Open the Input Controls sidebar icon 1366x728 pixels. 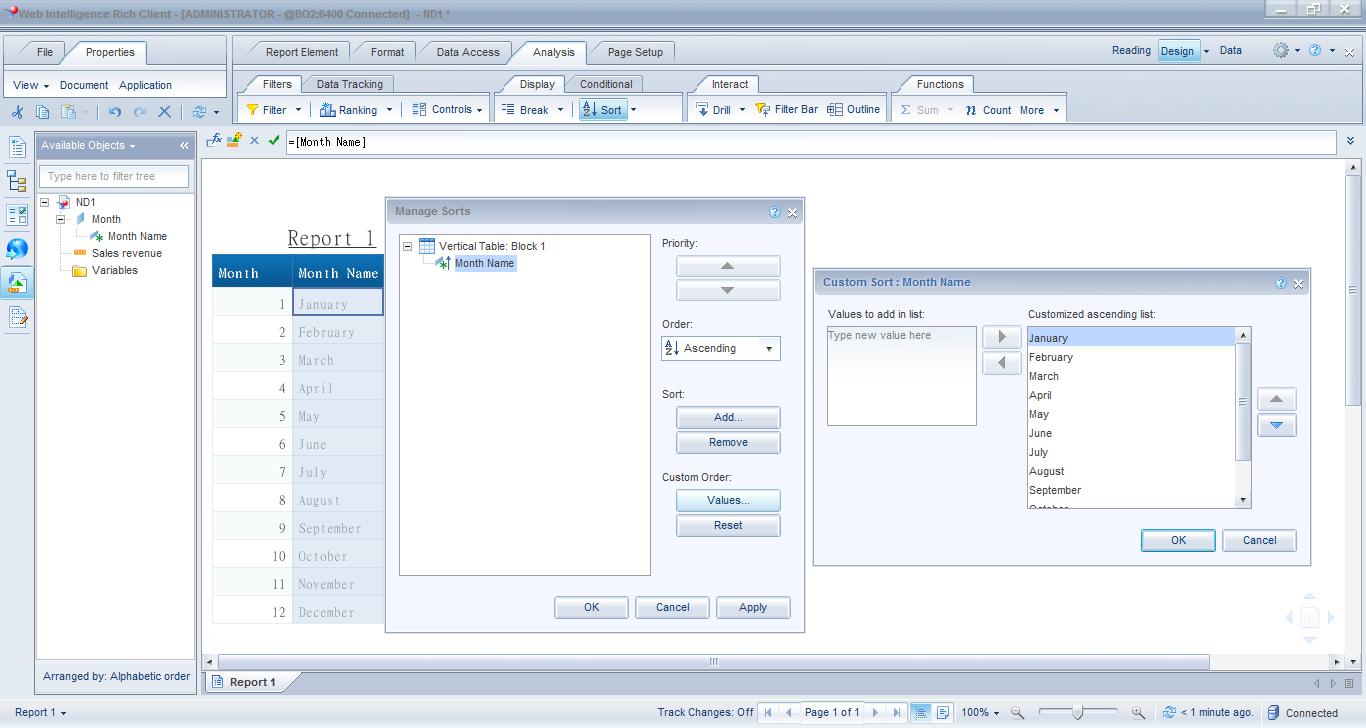pyautogui.click(x=15, y=215)
